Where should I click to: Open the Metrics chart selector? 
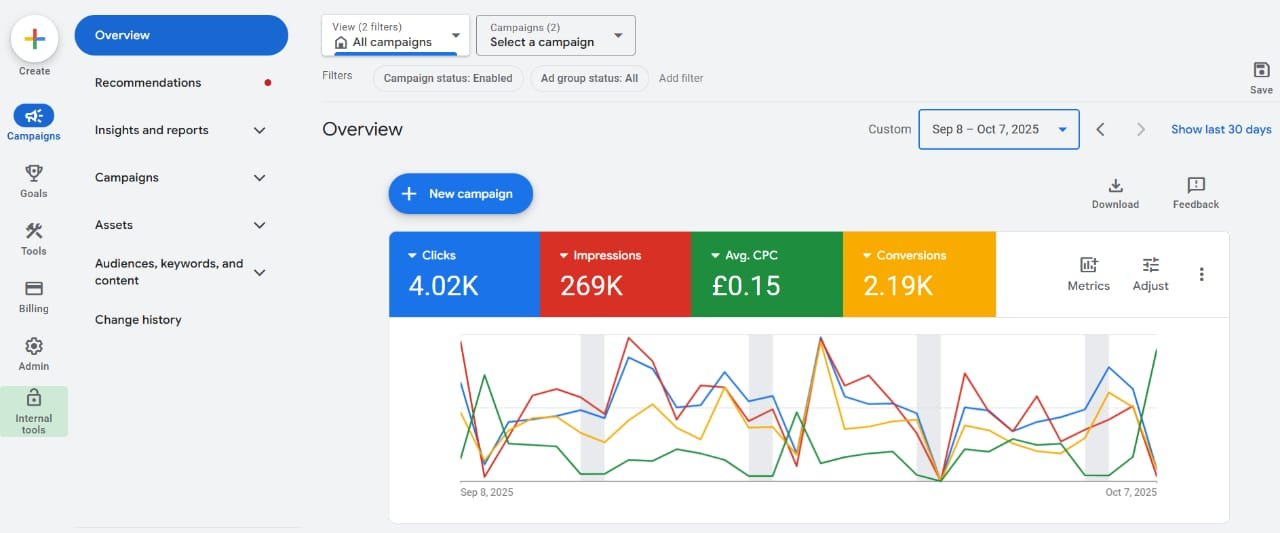(1088, 265)
